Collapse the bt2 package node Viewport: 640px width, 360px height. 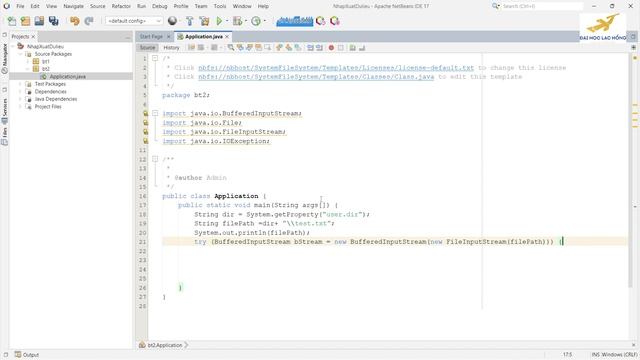click(28, 69)
